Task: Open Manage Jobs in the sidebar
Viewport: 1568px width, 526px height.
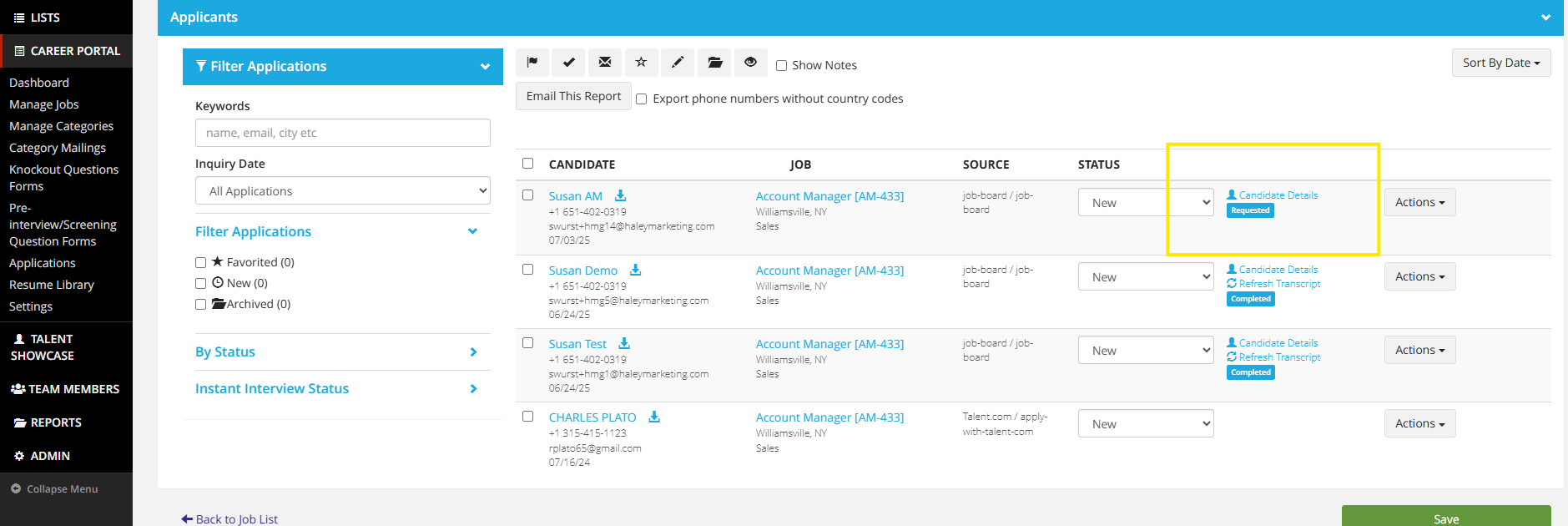Action: tap(44, 104)
